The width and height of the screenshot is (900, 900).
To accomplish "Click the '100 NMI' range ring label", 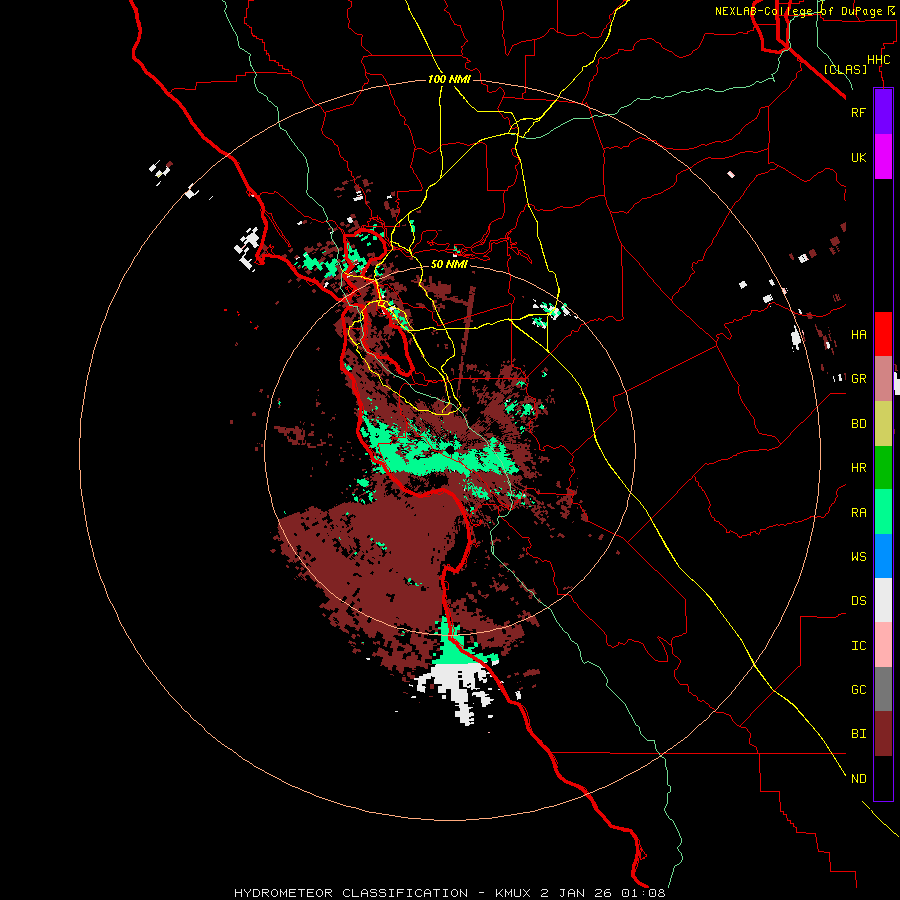I will coord(449,79).
